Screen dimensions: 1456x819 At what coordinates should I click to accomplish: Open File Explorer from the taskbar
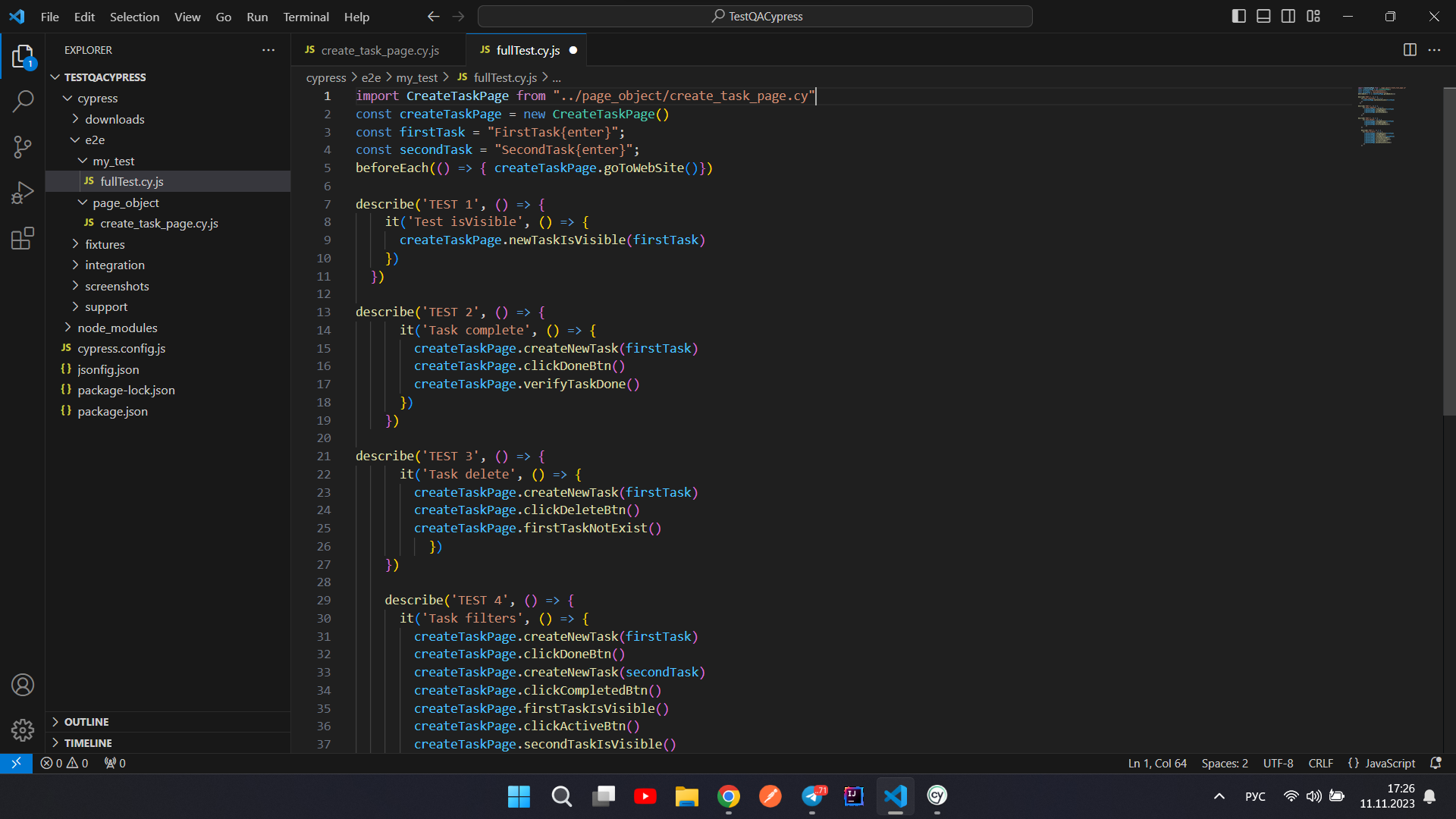[x=687, y=796]
